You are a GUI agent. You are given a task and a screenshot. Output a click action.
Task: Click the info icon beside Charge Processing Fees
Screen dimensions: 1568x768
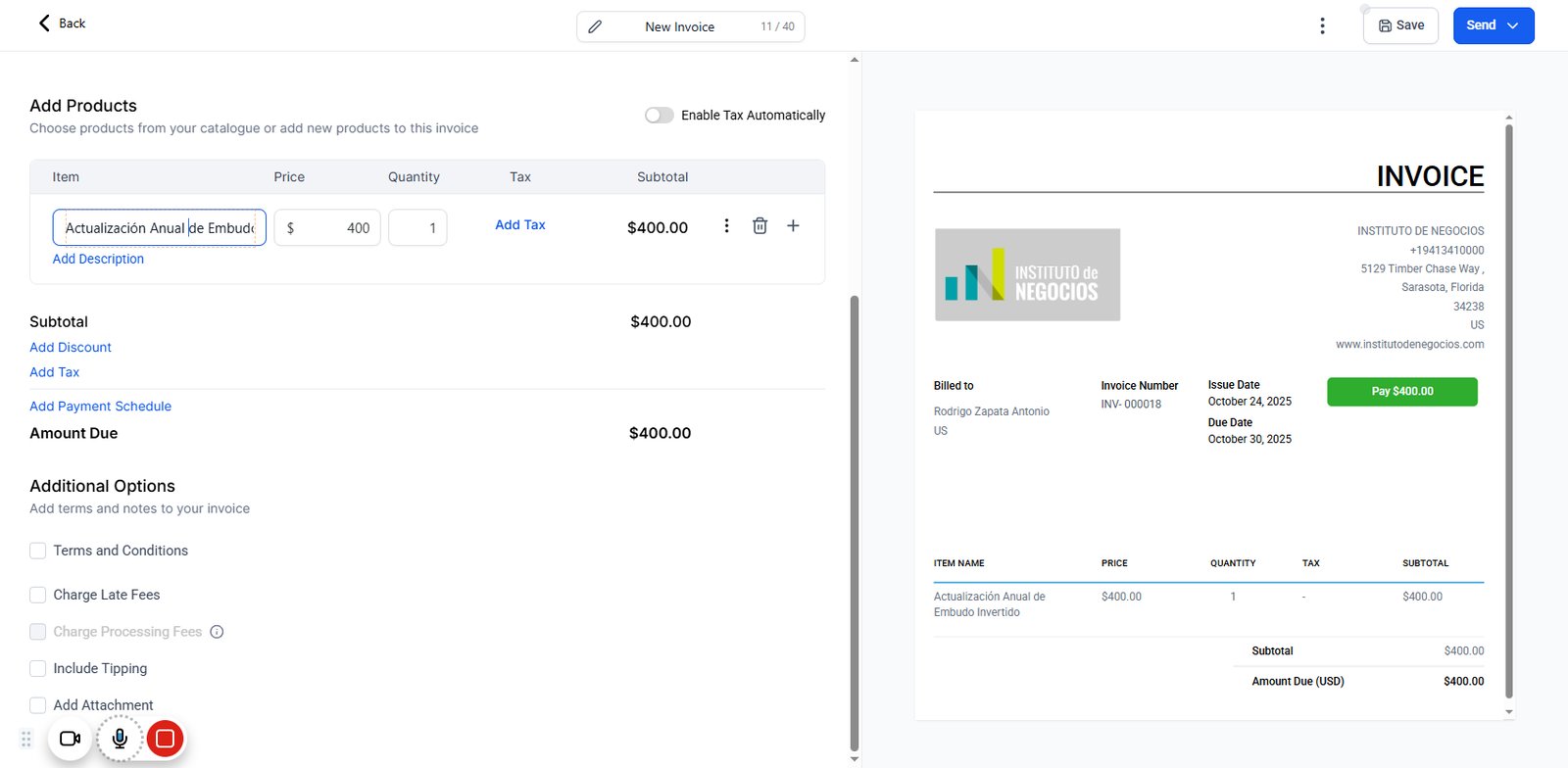click(x=218, y=632)
